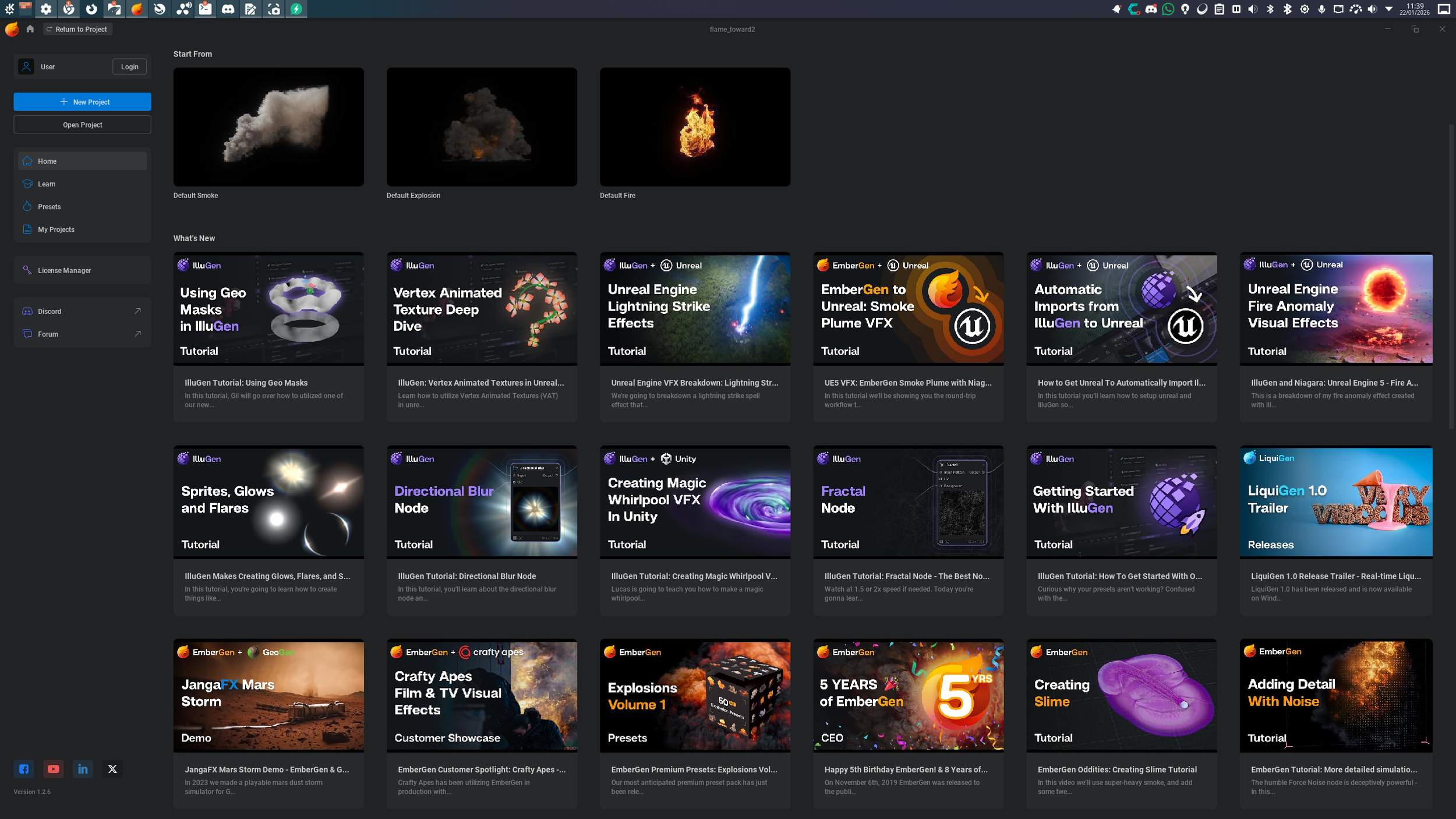Click the EmberGen flame icon in the taskbar
Viewport: 1456px width, 819px height.
[137, 9]
